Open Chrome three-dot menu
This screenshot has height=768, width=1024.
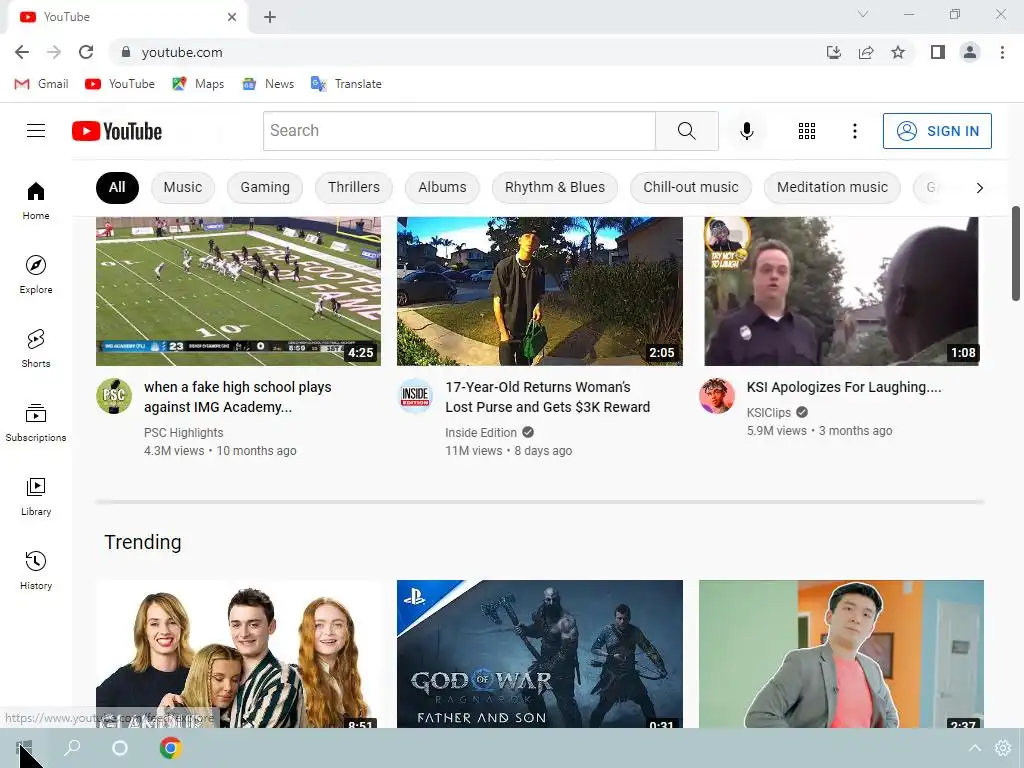(1002, 52)
